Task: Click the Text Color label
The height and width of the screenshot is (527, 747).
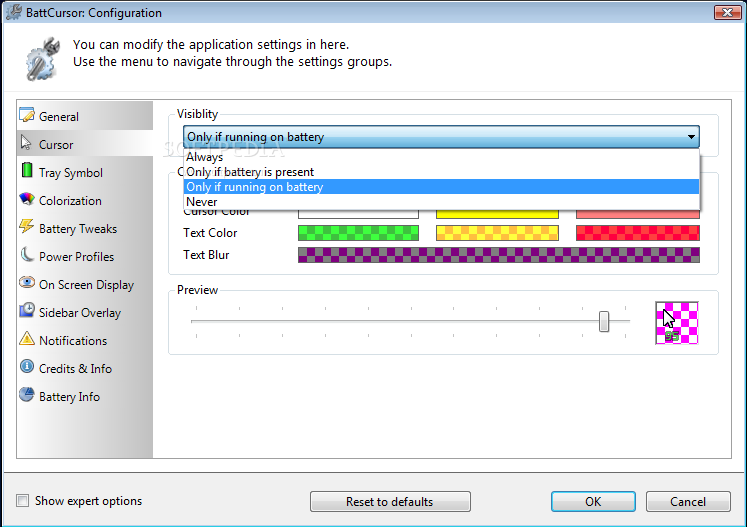Action: coord(210,233)
